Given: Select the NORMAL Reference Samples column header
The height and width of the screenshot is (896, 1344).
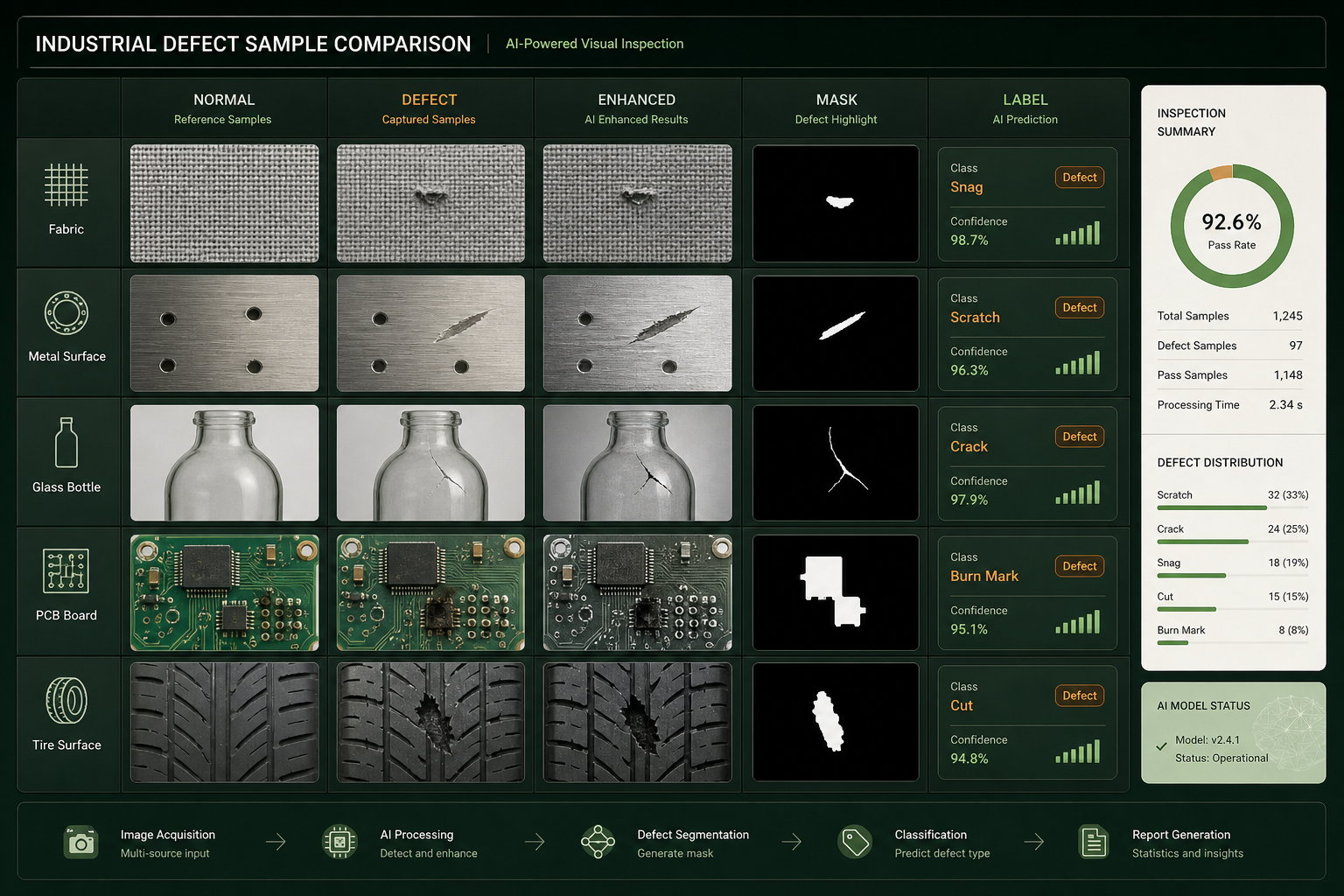Looking at the screenshot, I should tap(224, 108).
